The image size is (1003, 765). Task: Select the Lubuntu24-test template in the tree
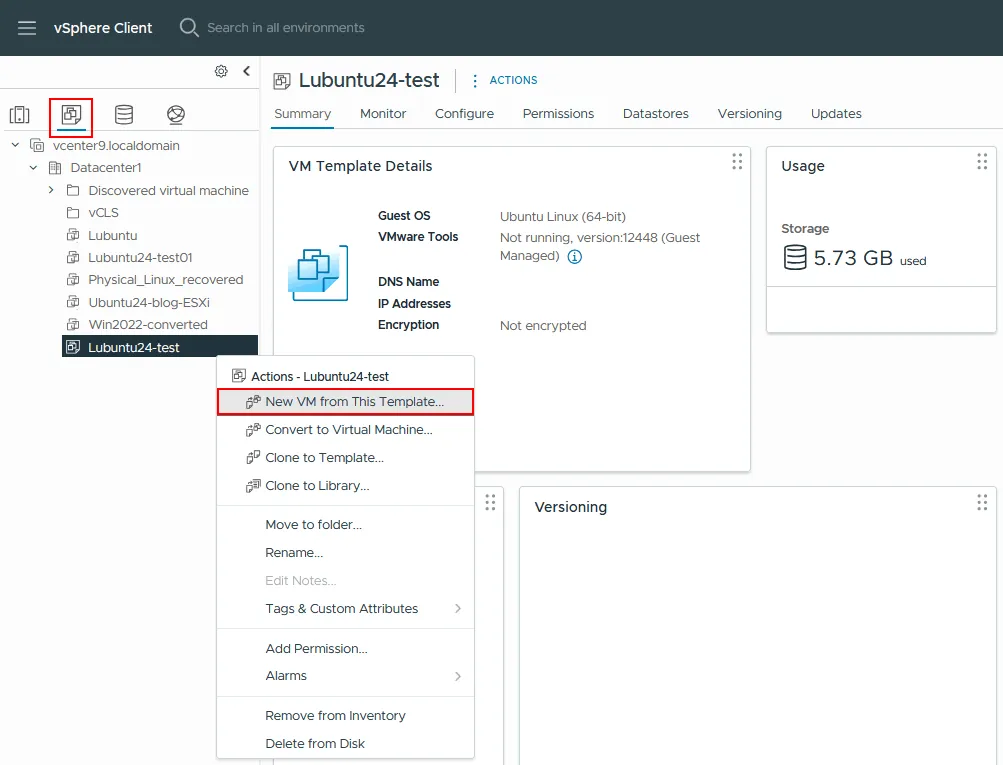(160, 347)
